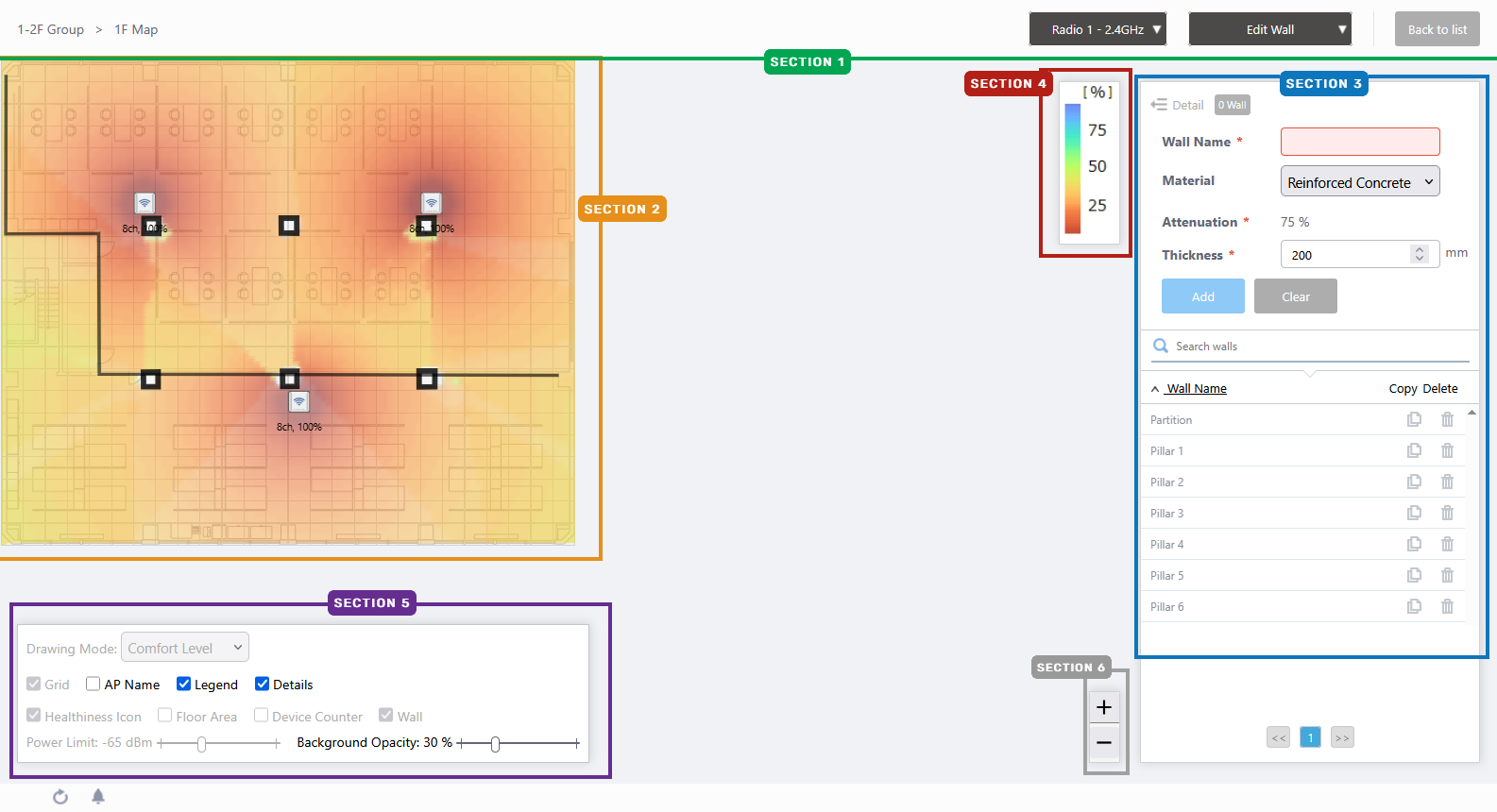Copy the Pillar 3 wall
The height and width of the screenshot is (812, 1497).
tap(1414, 513)
